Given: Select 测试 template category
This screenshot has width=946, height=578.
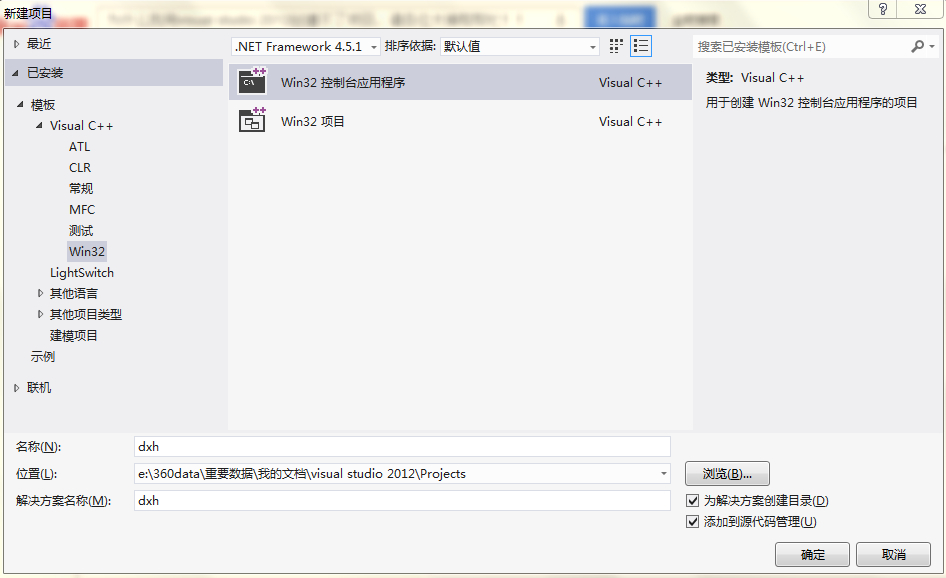Looking at the screenshot, I should pos(81,230).
